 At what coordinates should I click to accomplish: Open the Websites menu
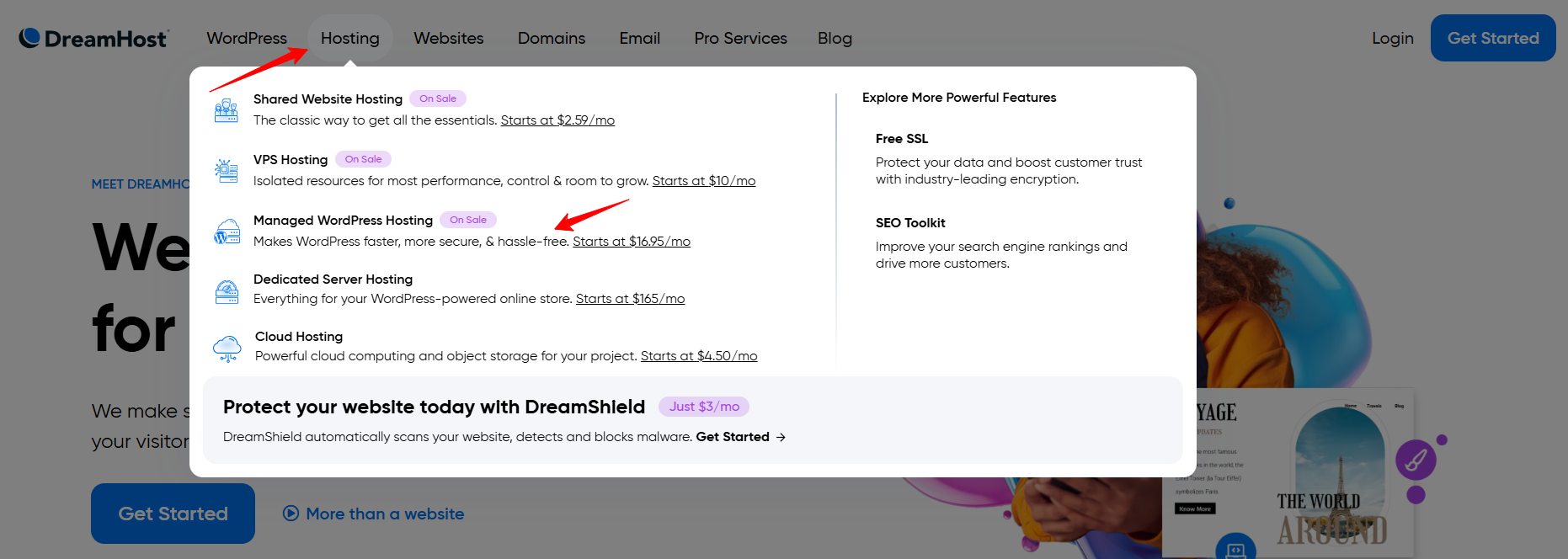(449, 38)
